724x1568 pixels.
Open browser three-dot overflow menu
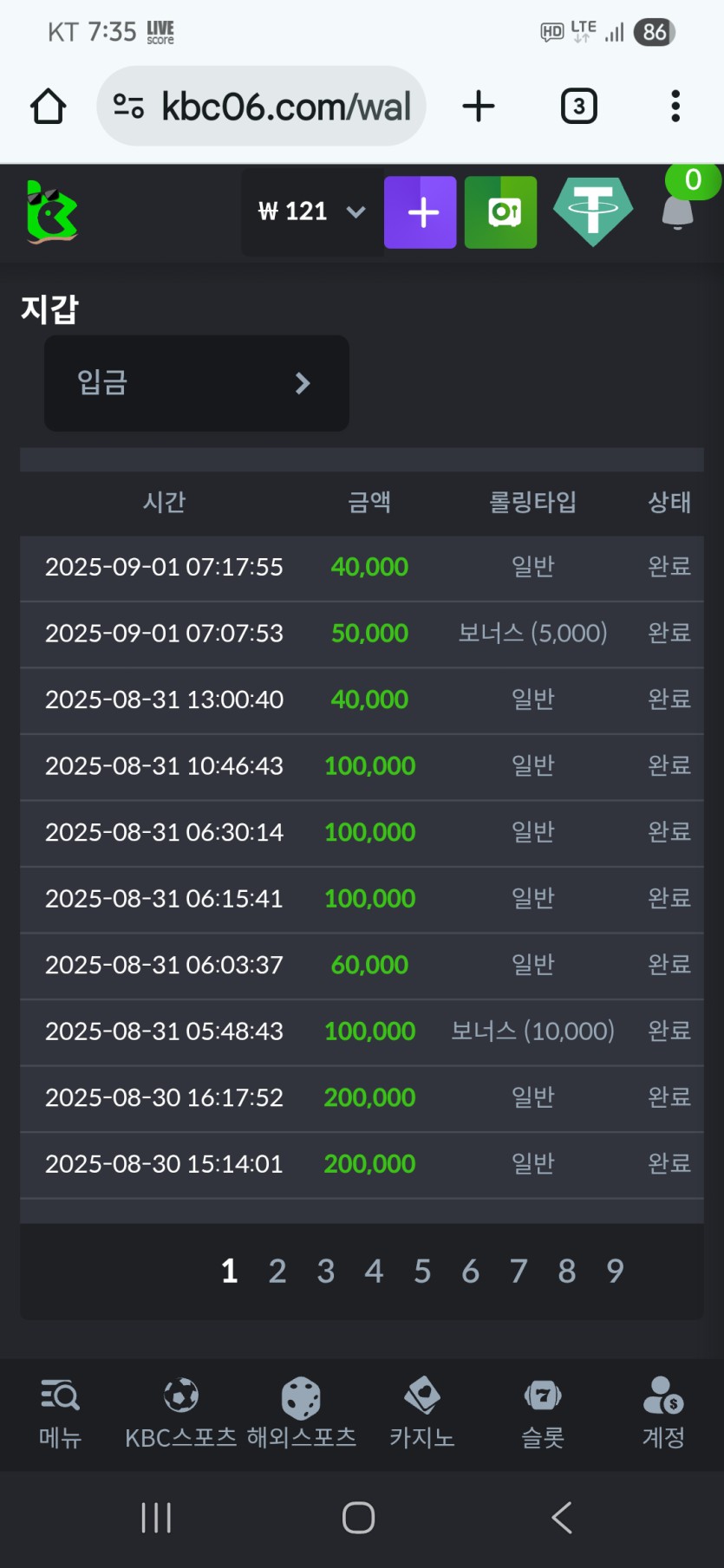click(x=675, y=107)
